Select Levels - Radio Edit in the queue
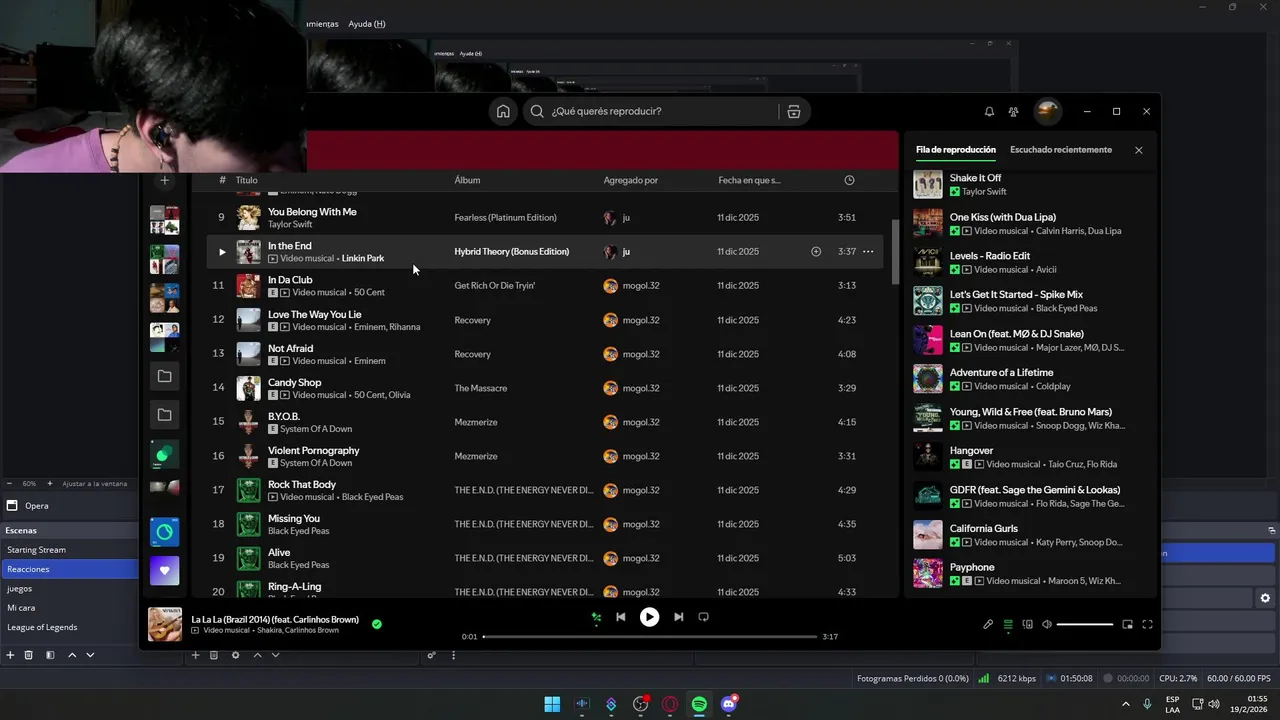Screen dimensions: 1280x720 (x=1030, y=263)
